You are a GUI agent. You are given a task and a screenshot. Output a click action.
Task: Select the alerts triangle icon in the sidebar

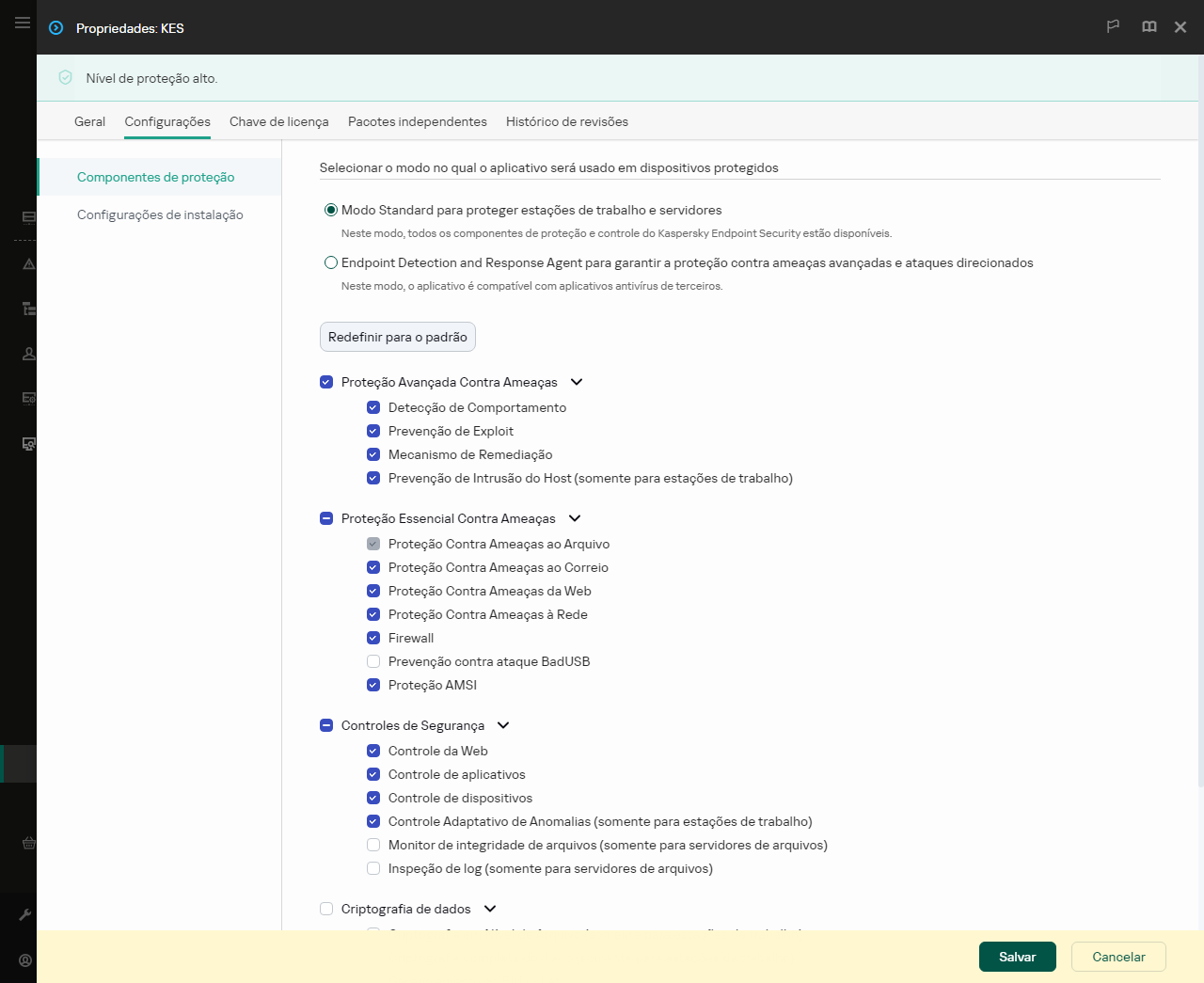28,264
